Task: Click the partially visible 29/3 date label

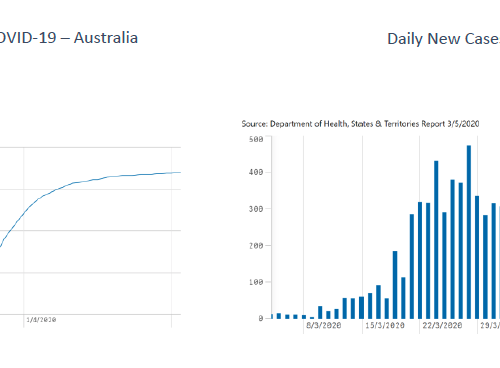Action: (490, 325)
